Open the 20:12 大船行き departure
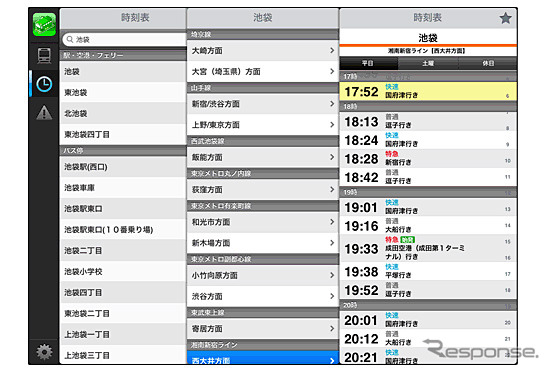 428,339
